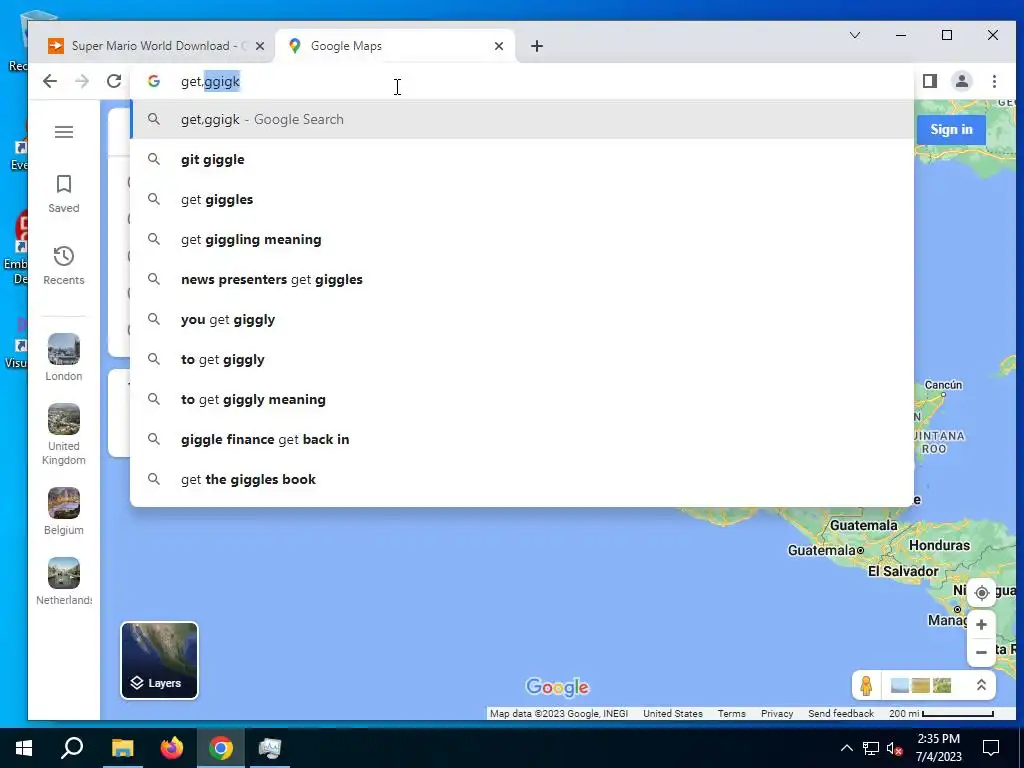Click in the address bar text field
1024x768 pixels.
coord(522,81)
